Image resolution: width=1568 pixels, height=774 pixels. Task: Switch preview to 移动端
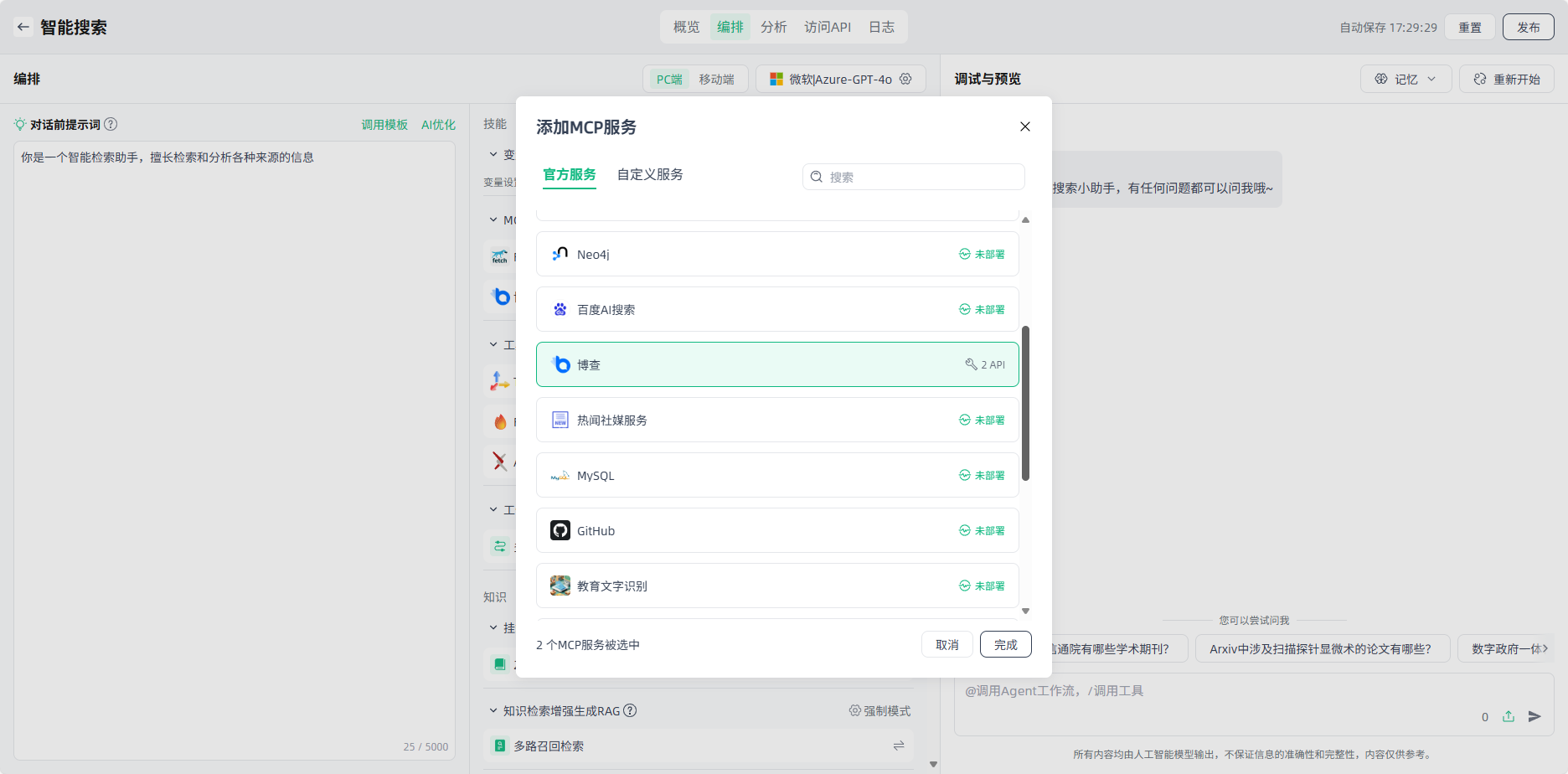coord(716,79)
